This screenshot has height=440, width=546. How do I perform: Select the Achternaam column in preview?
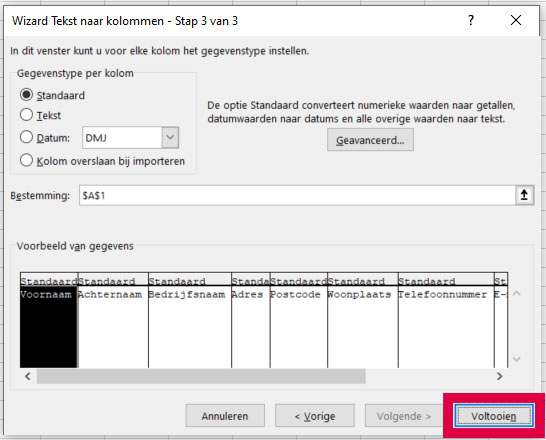click(113, 320)
